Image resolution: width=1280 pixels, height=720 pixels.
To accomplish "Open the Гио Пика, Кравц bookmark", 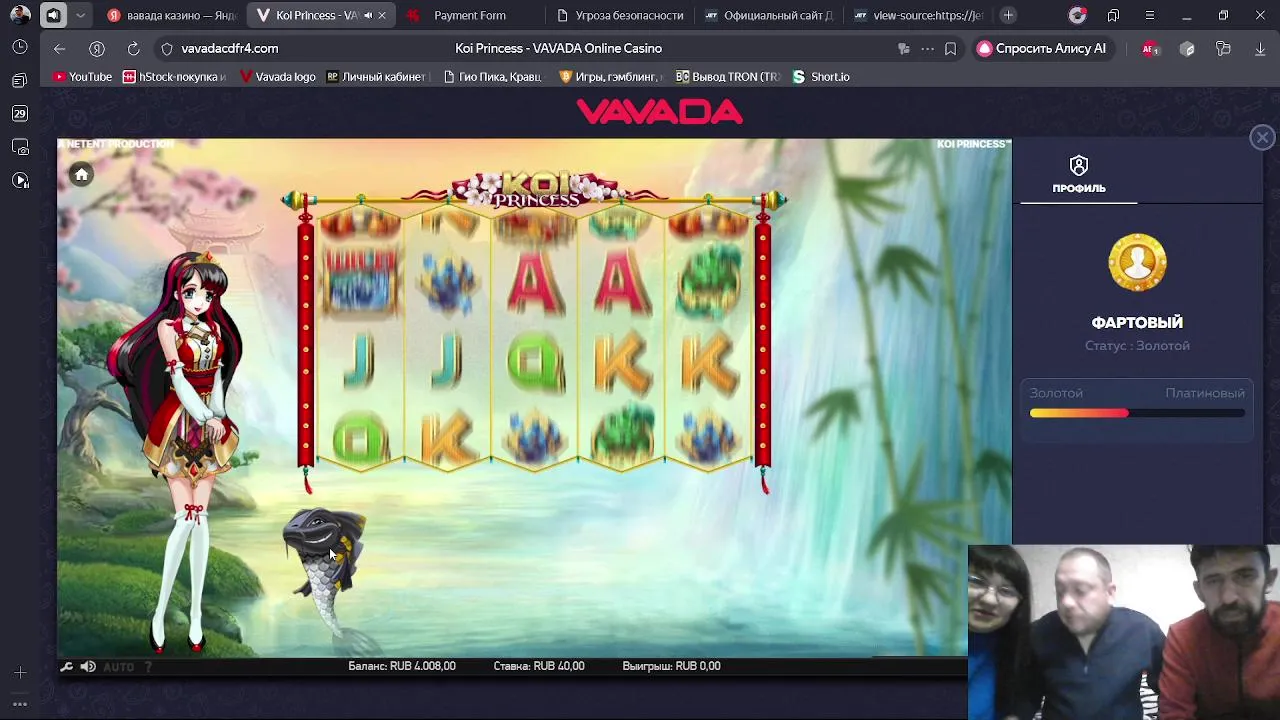I will point(492,76).
